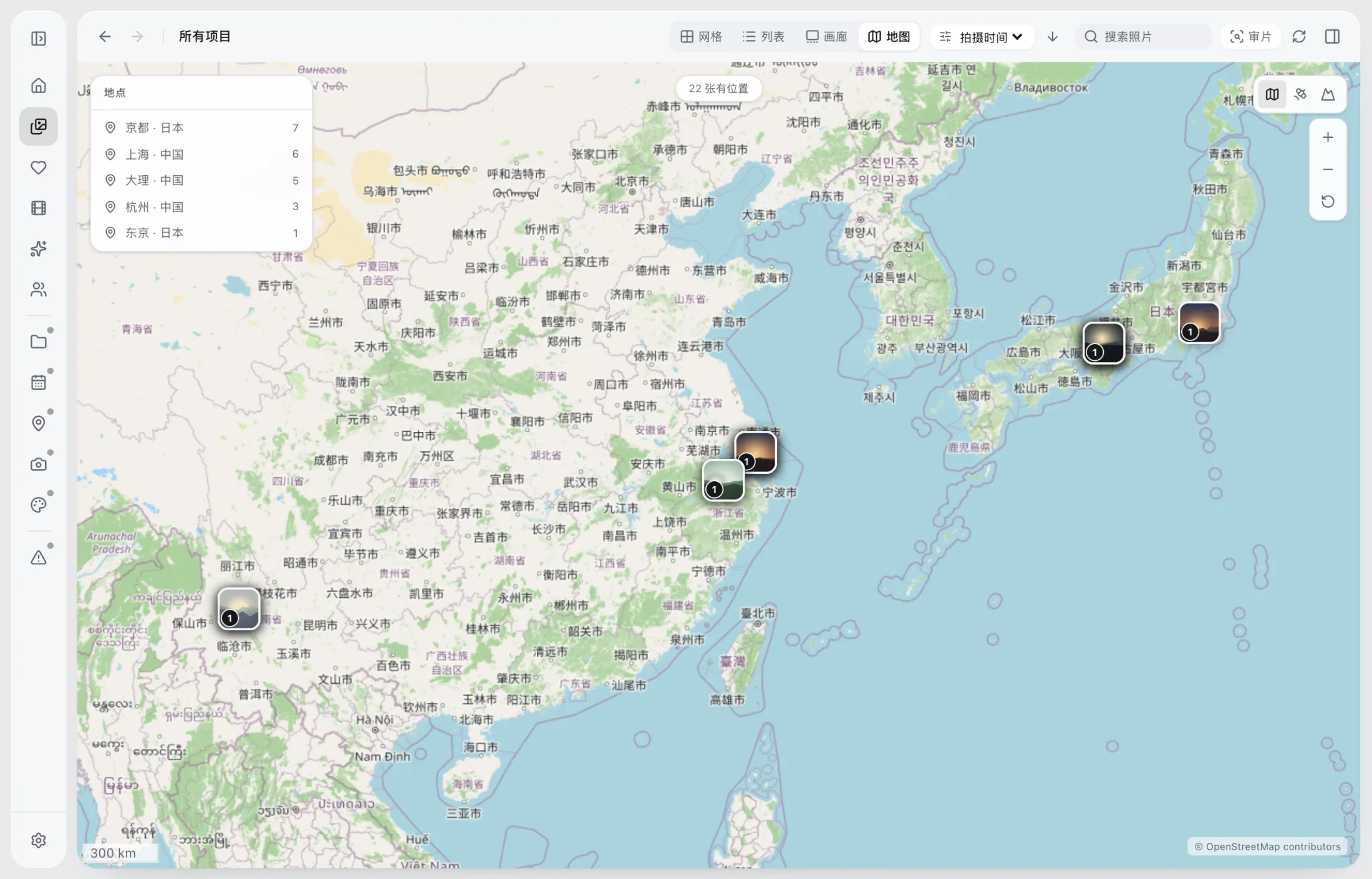Open the warning triangle icon in sidebar
Viewport: 1372px width, 879px height.
tap(39, 557)
